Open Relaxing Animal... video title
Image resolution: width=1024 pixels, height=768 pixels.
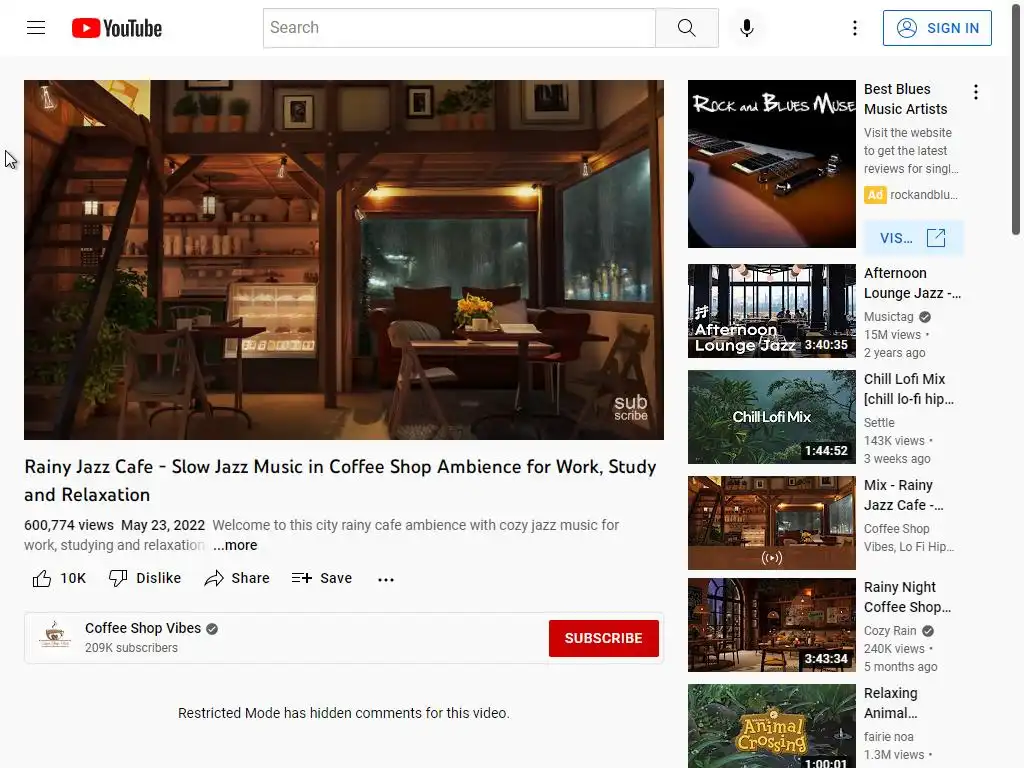[x=890, y=703]
